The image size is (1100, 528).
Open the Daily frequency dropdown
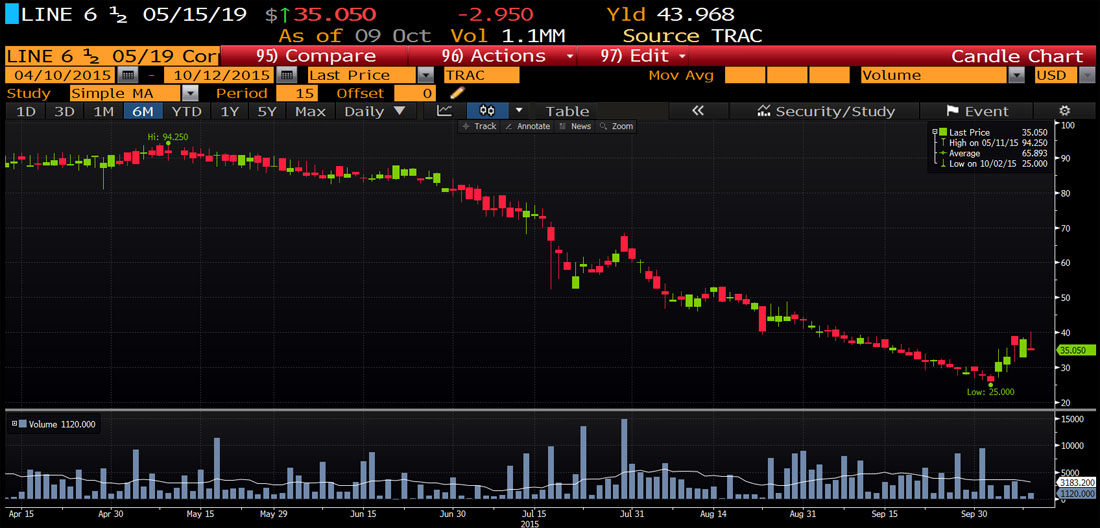[x=374, y=111]
